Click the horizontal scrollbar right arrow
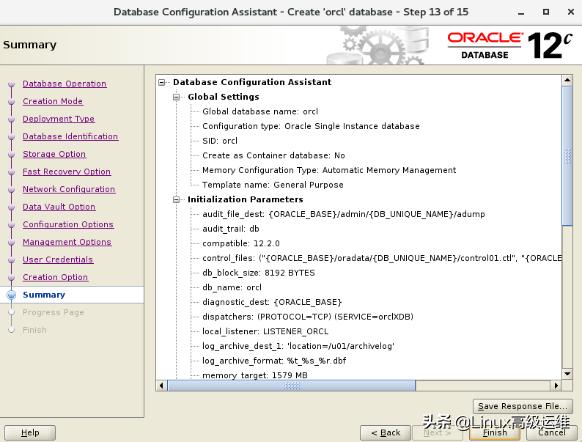The height and width of the screenshot is (442, 582). pyautogui.click(x=556, y=386)
